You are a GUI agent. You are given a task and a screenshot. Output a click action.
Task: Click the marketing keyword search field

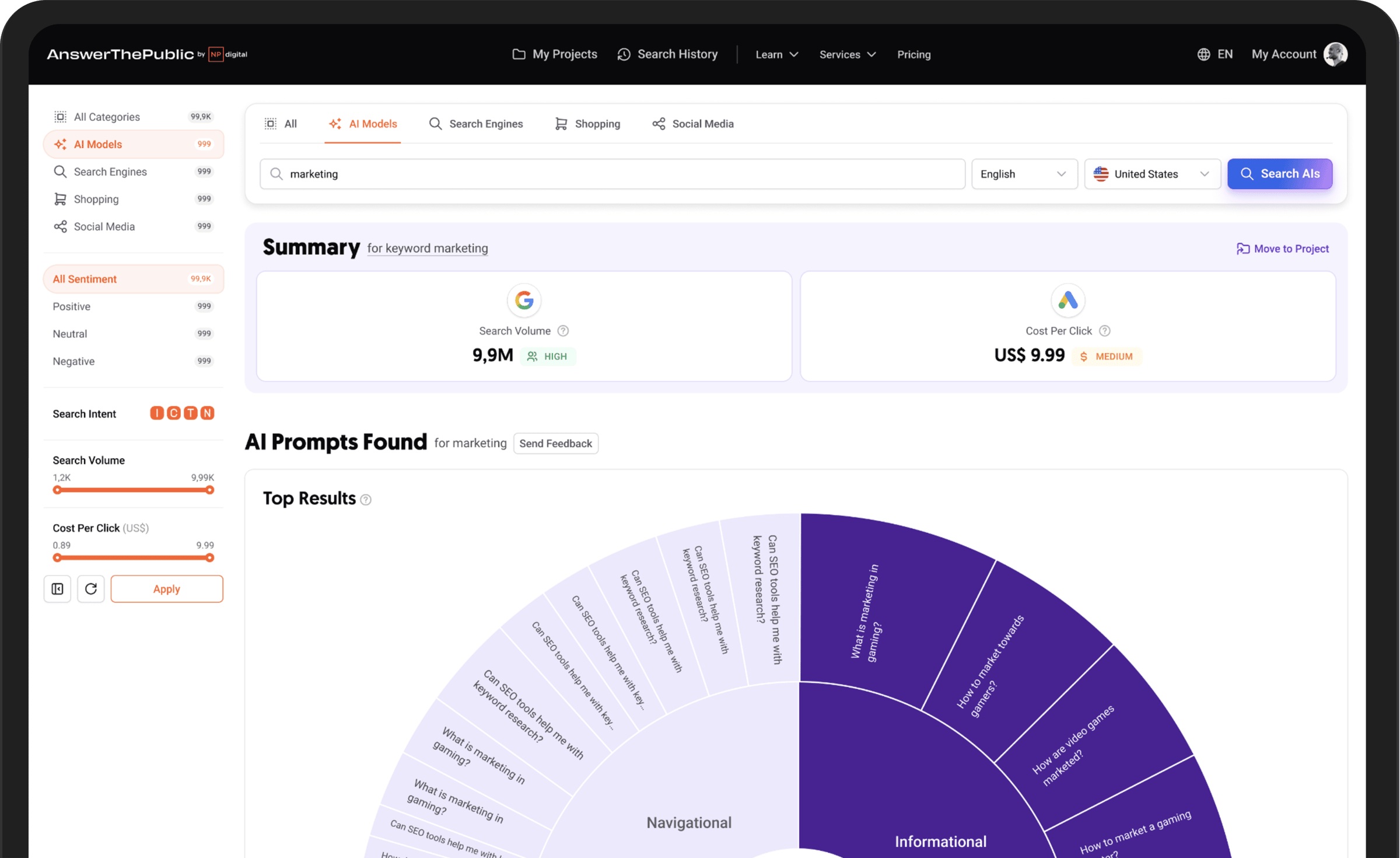(x=612, y=174)
